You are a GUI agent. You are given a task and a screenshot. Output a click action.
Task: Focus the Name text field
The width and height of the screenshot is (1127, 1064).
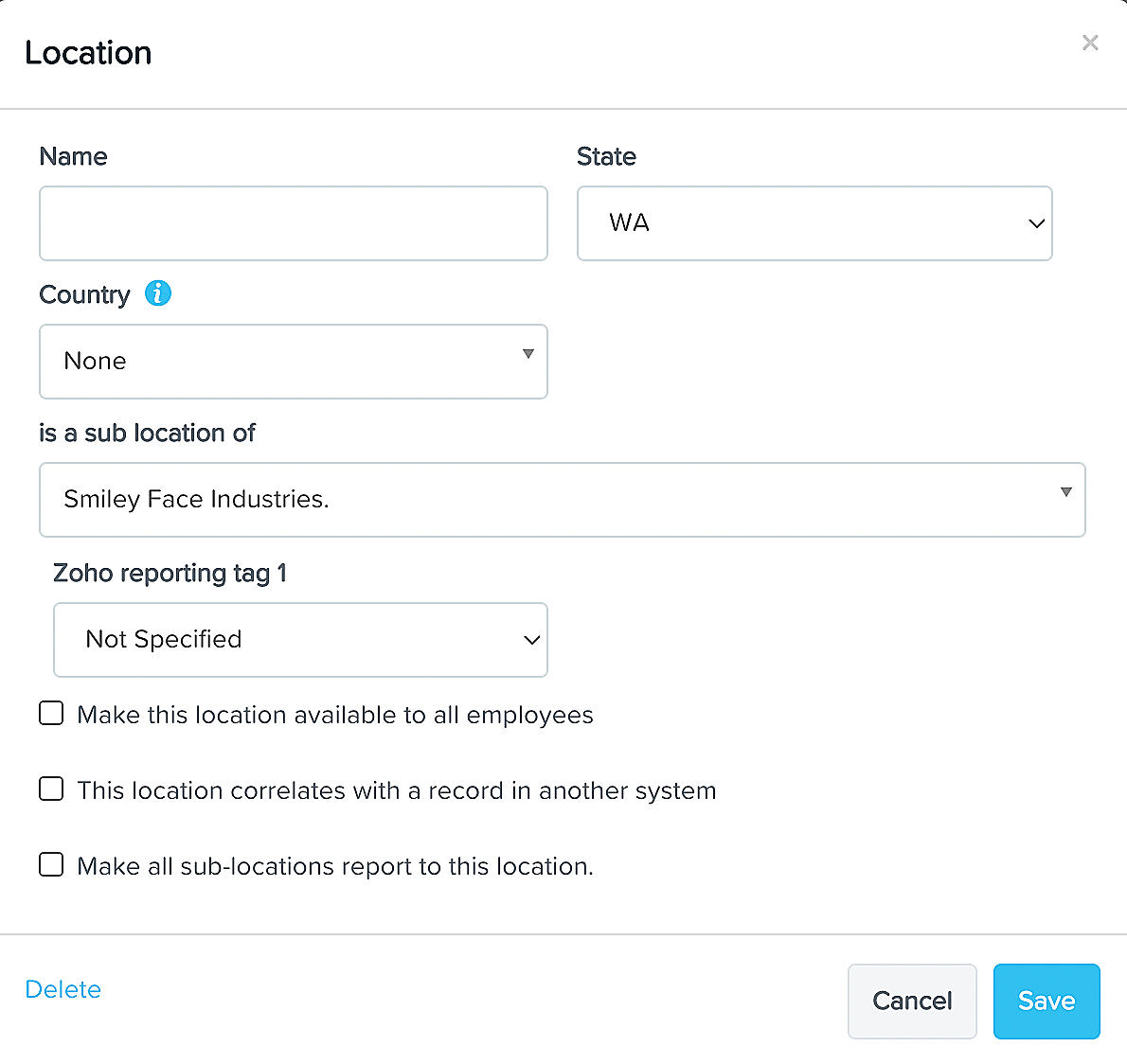click(x=293, y=223)
